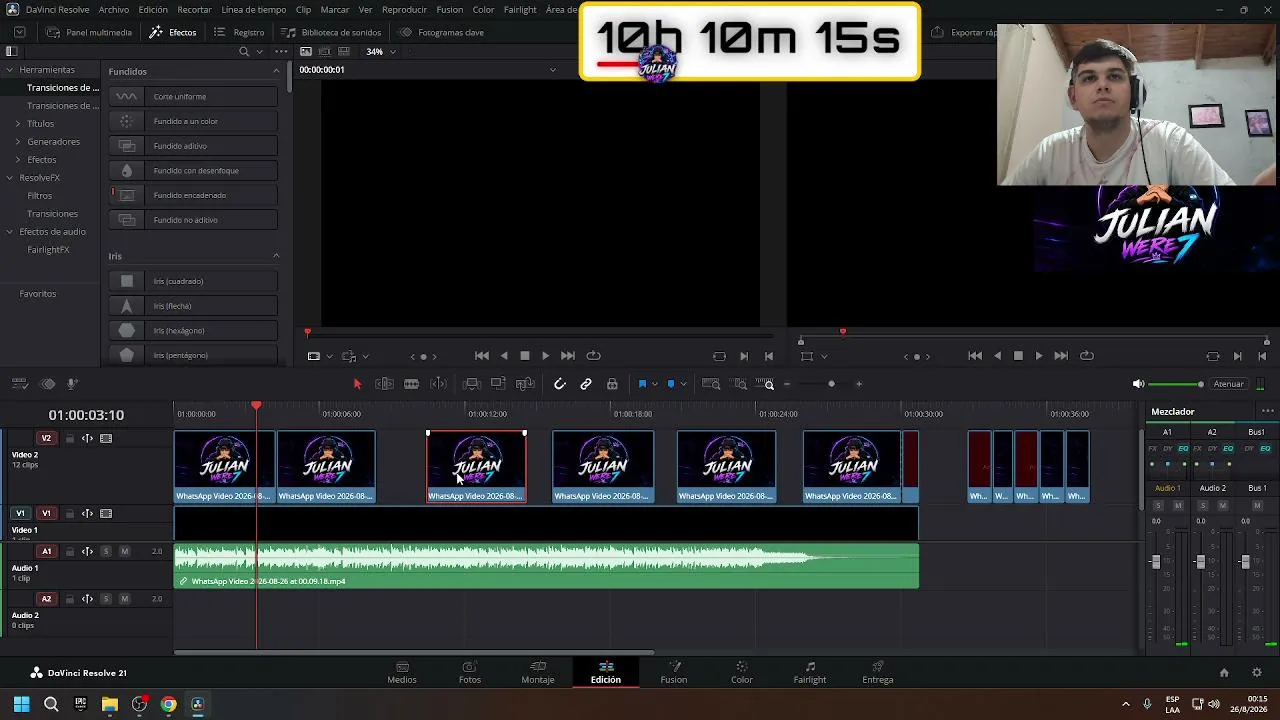Collapse the Iris effects group
The image size is (1280, 720).
click(x=276, y=256)
